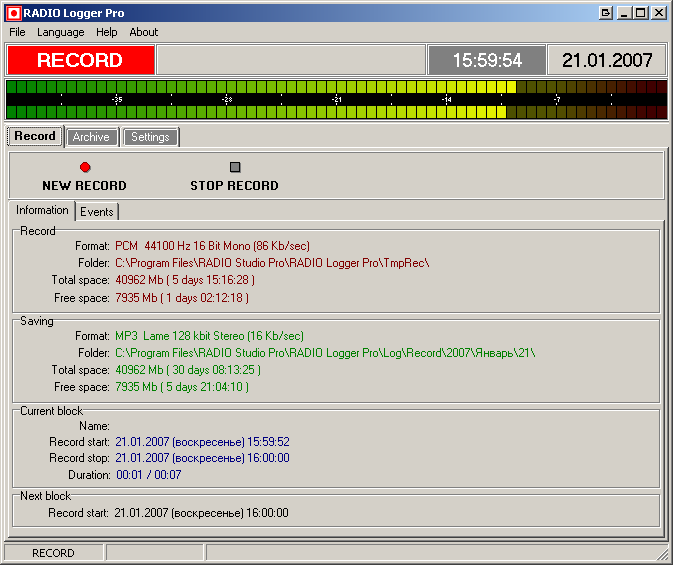This screenshot has height=565, width=673.
Task: Select the Record tab
Action: coord(35,136)
